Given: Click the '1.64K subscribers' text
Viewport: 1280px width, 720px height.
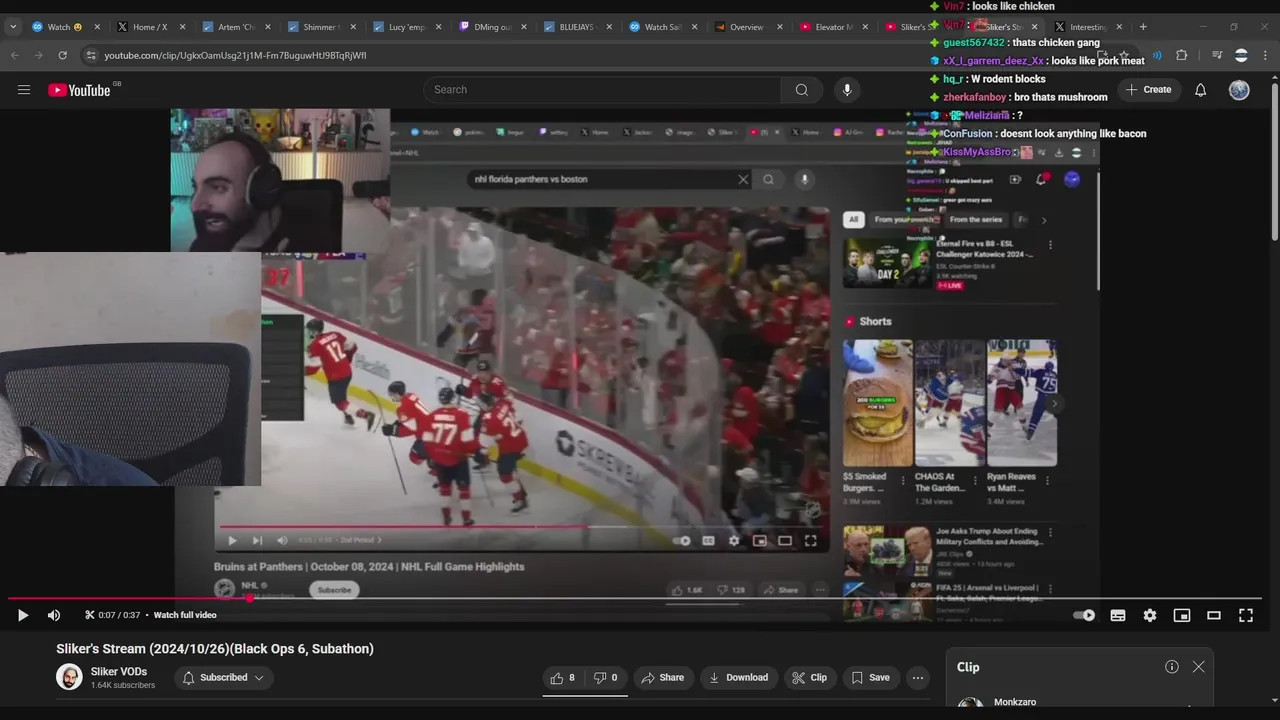Looking at the screenshot, I should tap(123, 686).
